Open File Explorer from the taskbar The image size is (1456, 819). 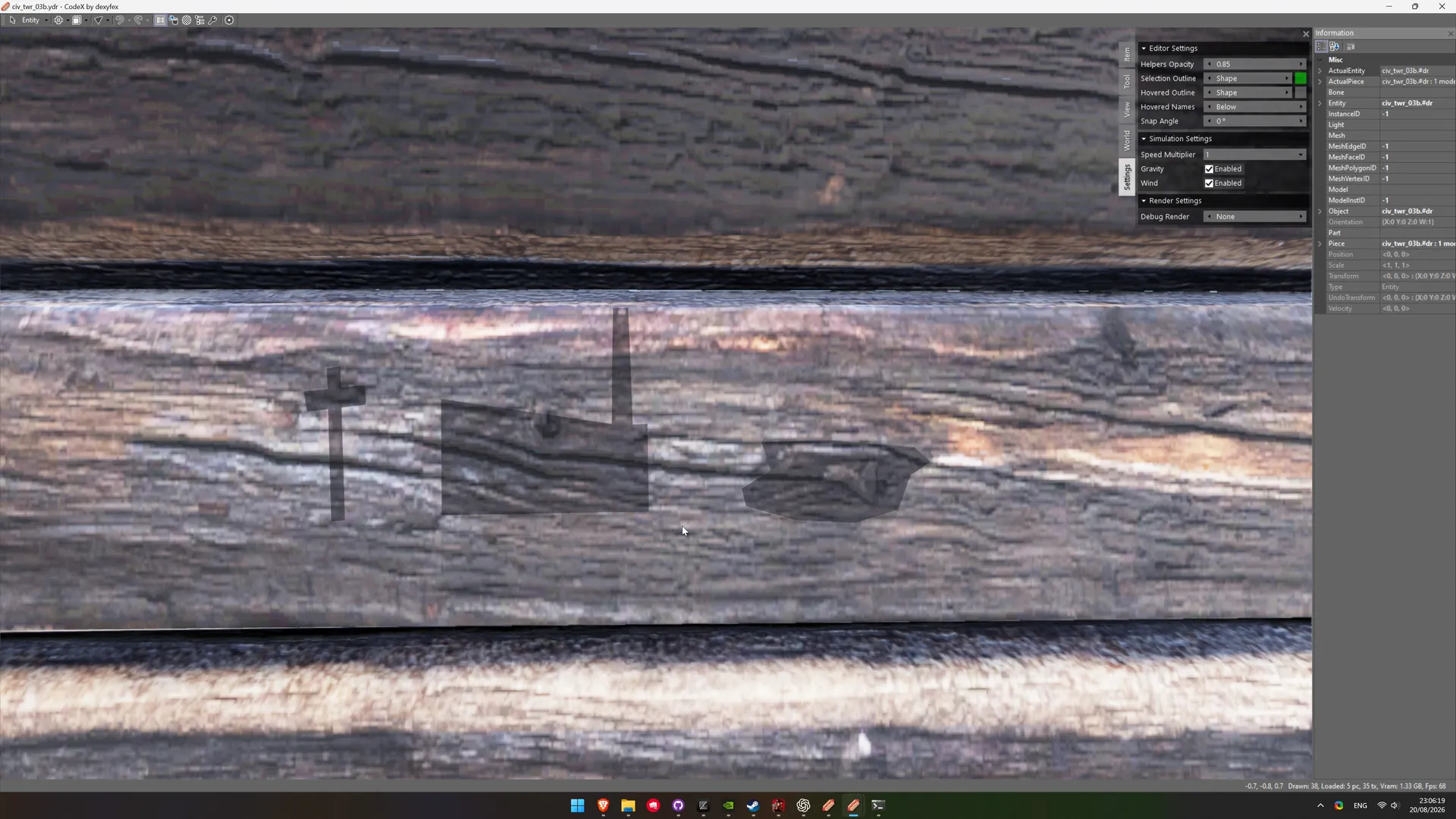point(628,805)
